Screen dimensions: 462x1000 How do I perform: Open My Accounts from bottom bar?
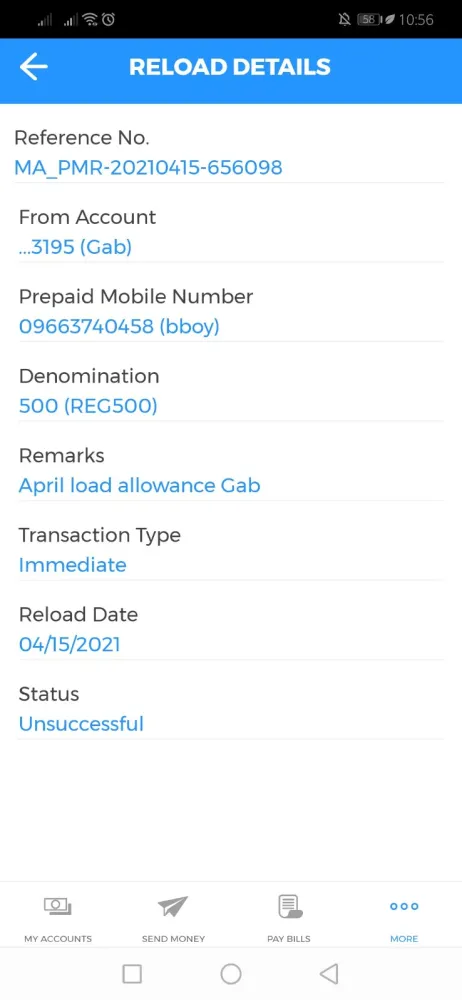pos(57,906)
